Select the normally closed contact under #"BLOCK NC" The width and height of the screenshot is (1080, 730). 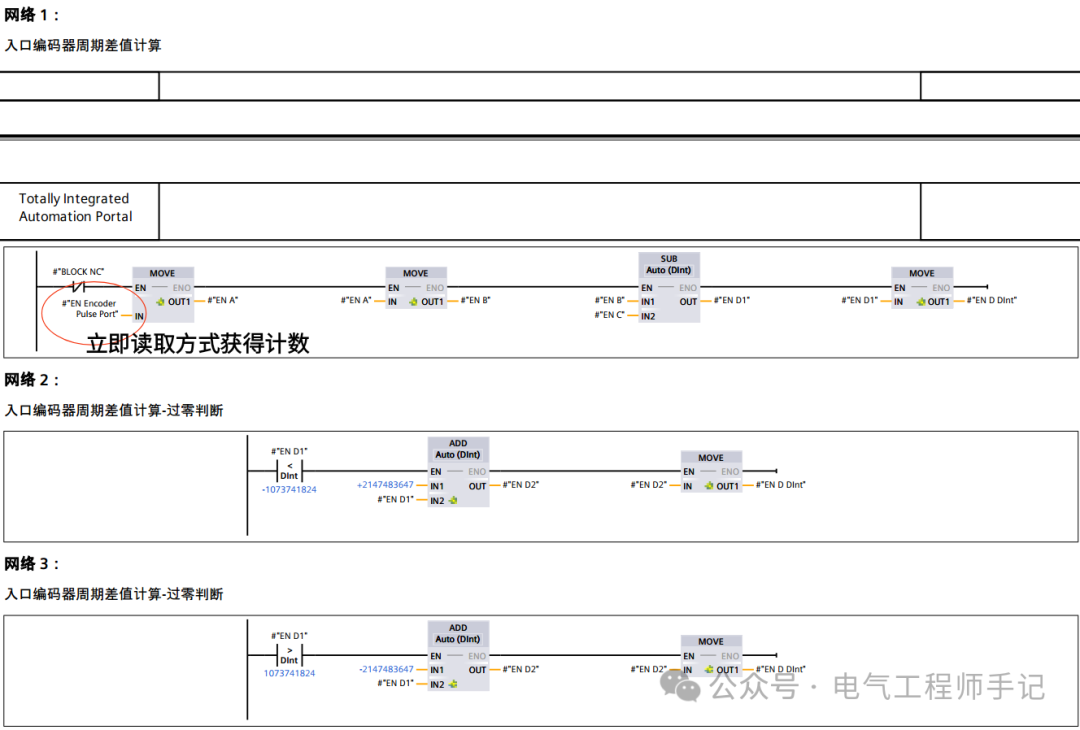coord(80,287)
